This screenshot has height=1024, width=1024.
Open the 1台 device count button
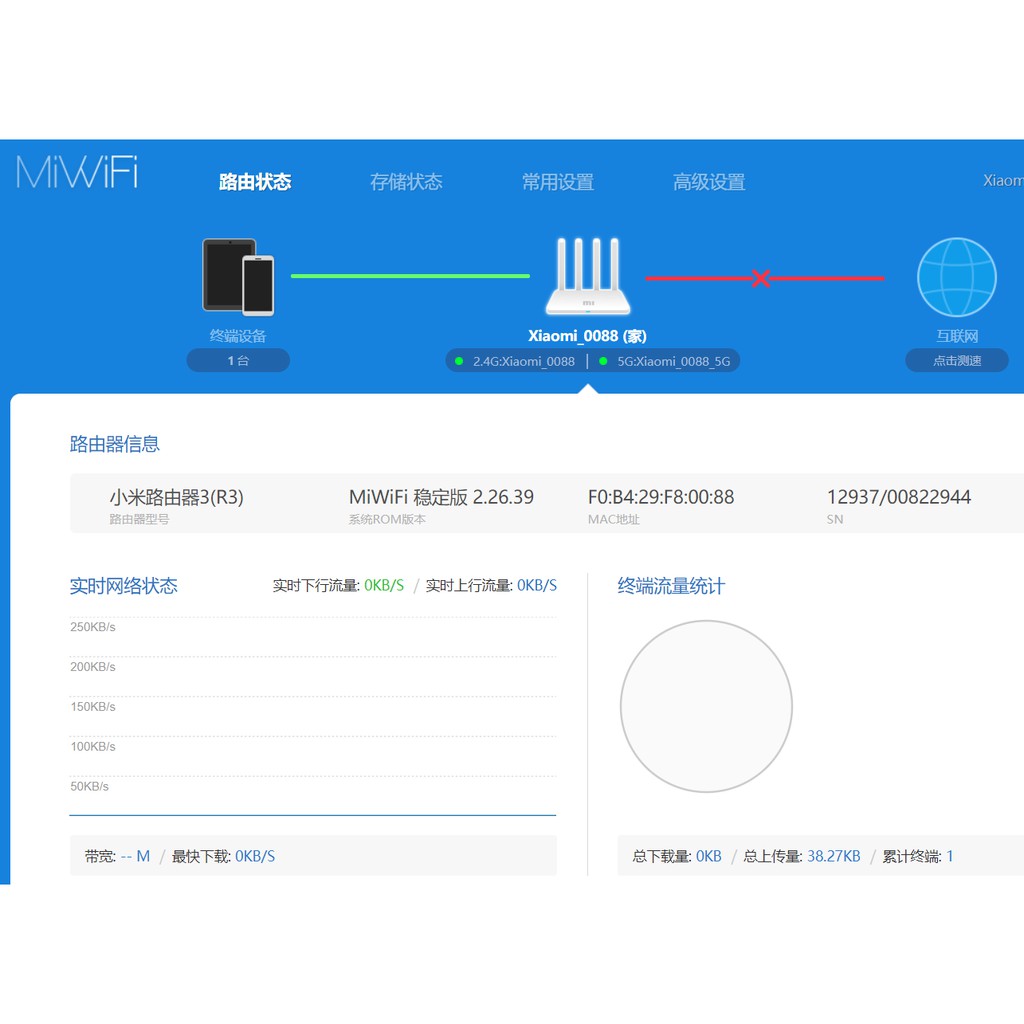click(238, 360)
